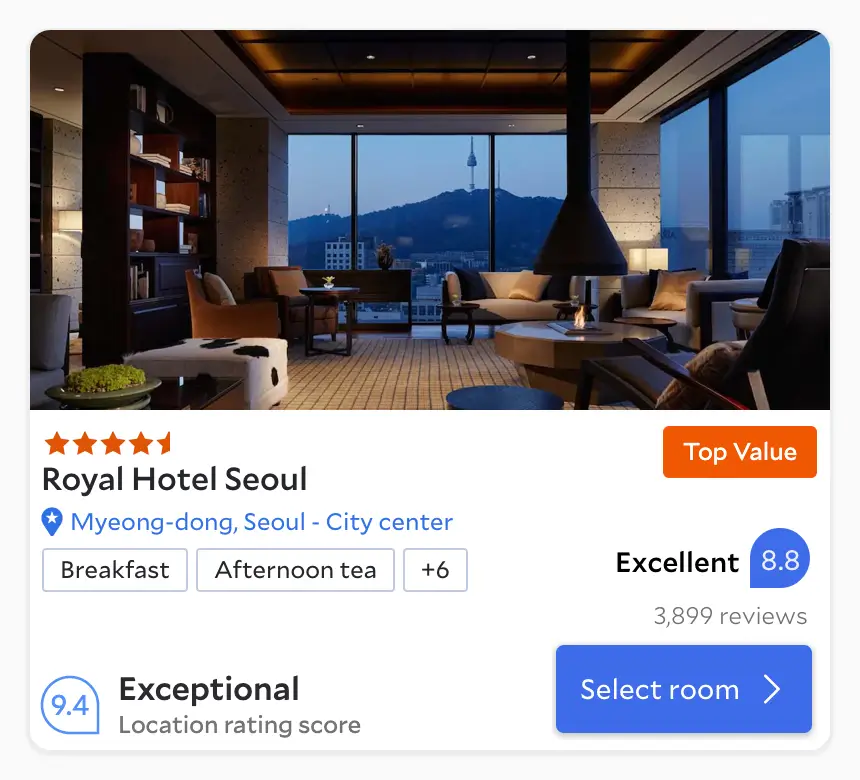860x780 pixels.
Task: Click the Seoul tower in the photo
Action: [472, 163]
